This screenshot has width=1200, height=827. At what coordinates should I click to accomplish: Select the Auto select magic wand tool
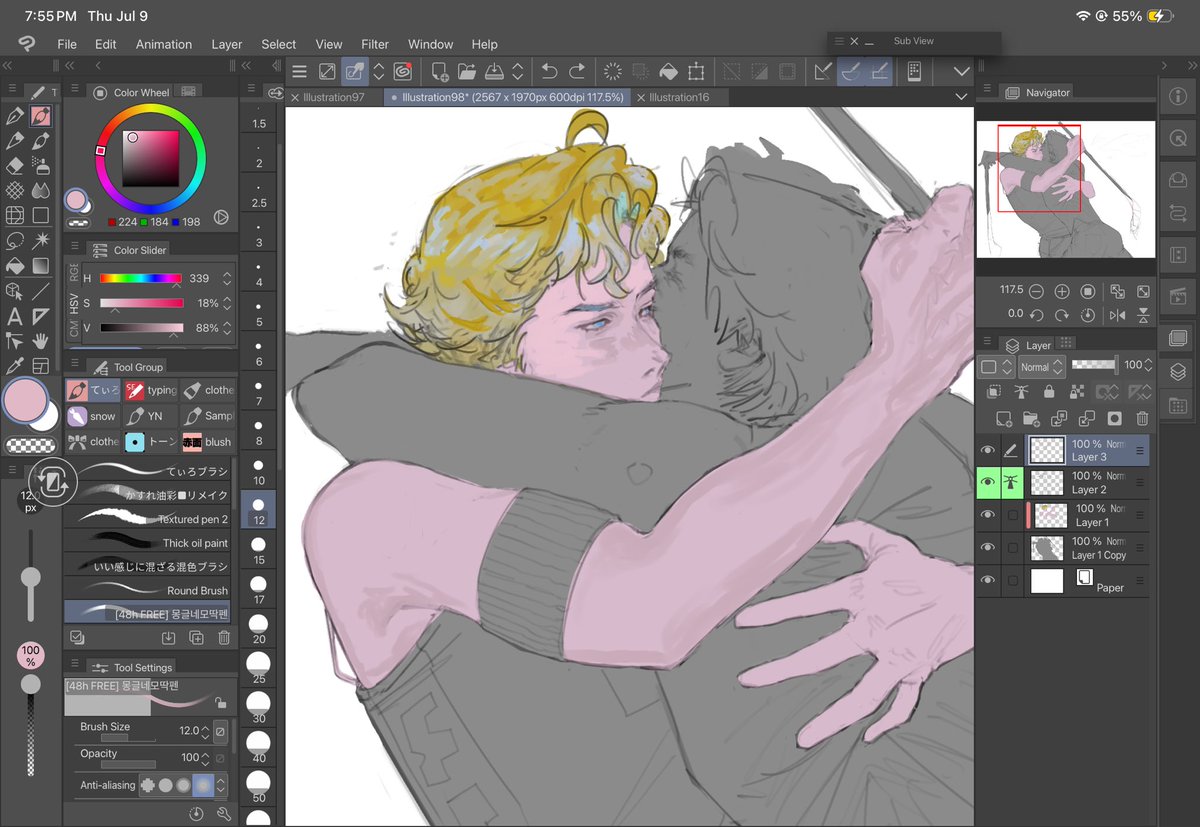pyautogui.click(x=41, y=241)
